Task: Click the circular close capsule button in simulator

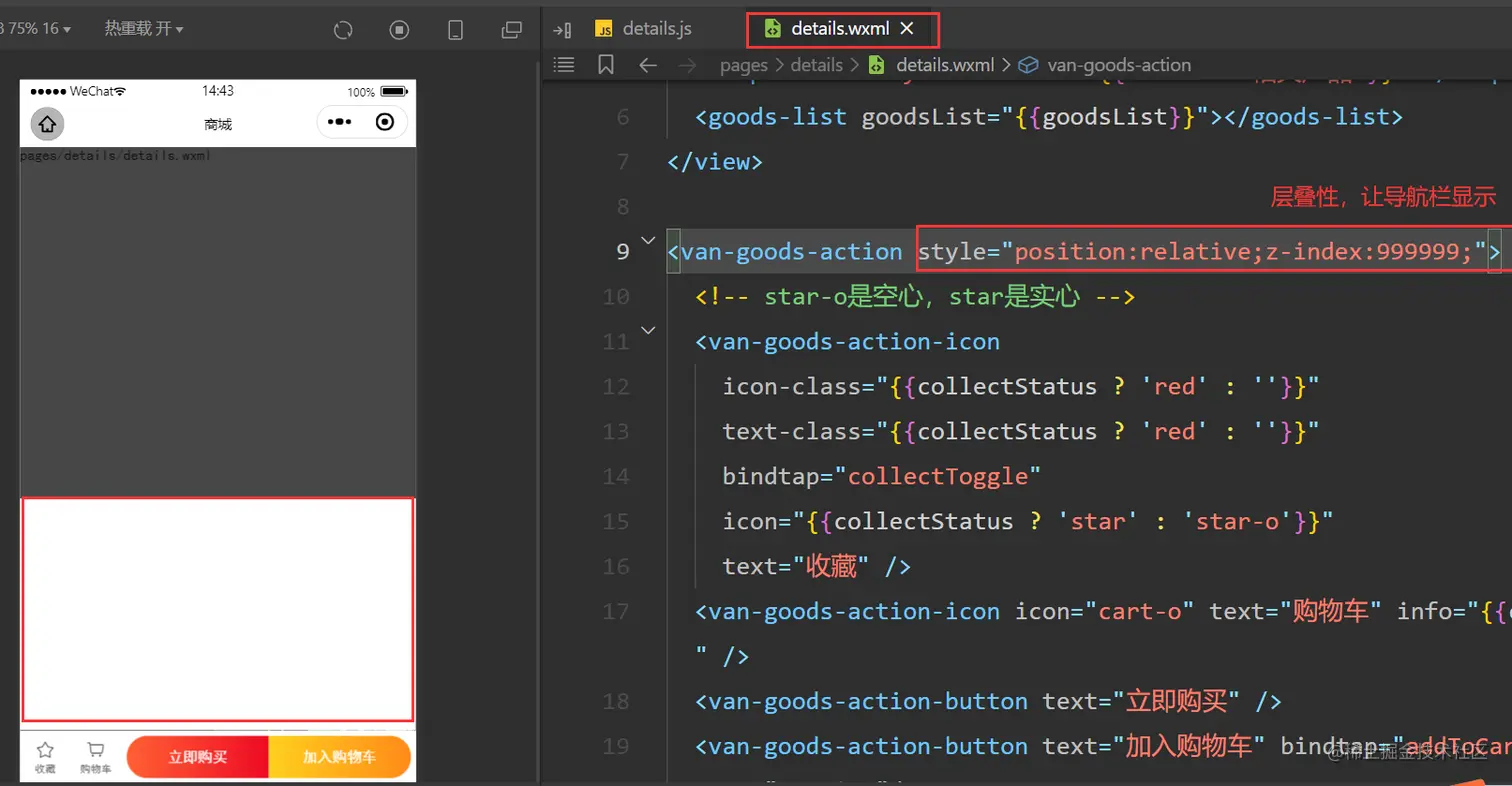Action: (x=385, y=122)
